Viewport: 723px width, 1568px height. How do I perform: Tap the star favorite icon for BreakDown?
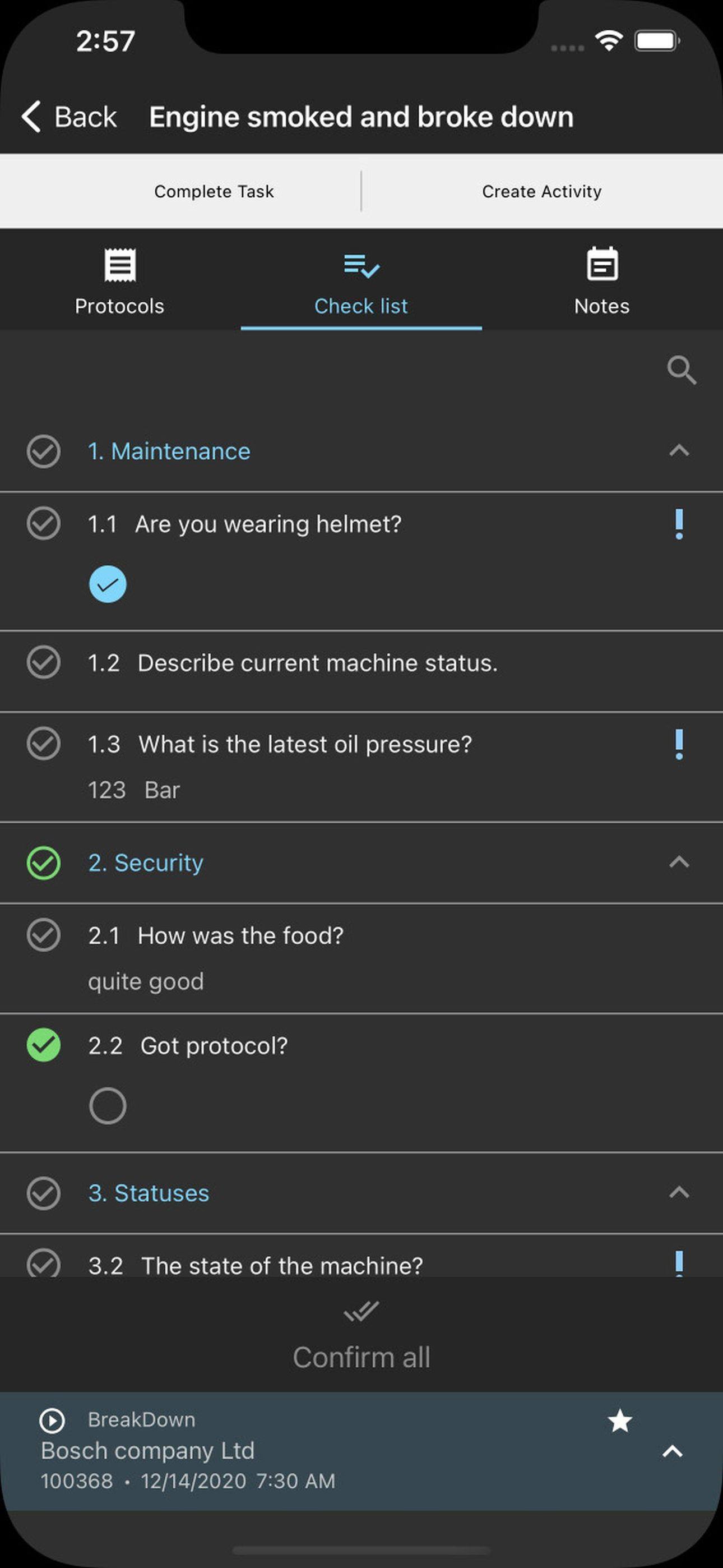point(619,1421)
